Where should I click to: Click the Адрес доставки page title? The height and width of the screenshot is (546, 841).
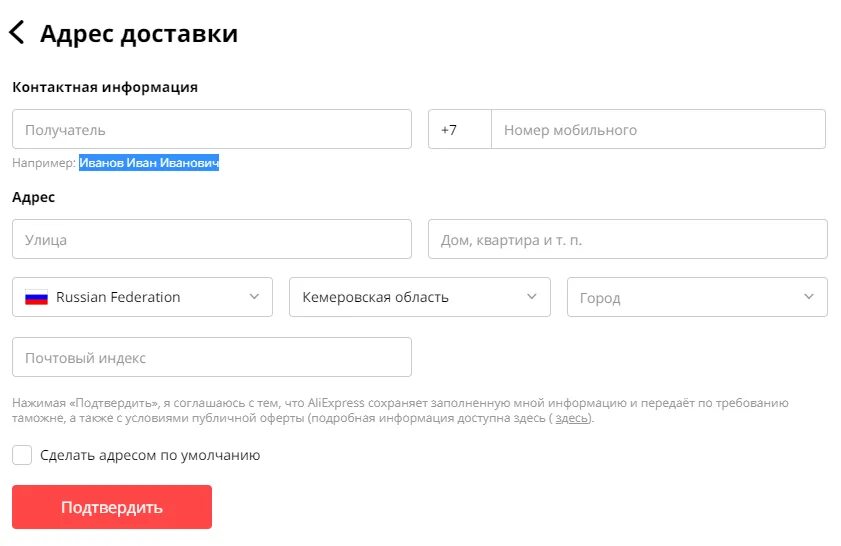pos(139,33)
